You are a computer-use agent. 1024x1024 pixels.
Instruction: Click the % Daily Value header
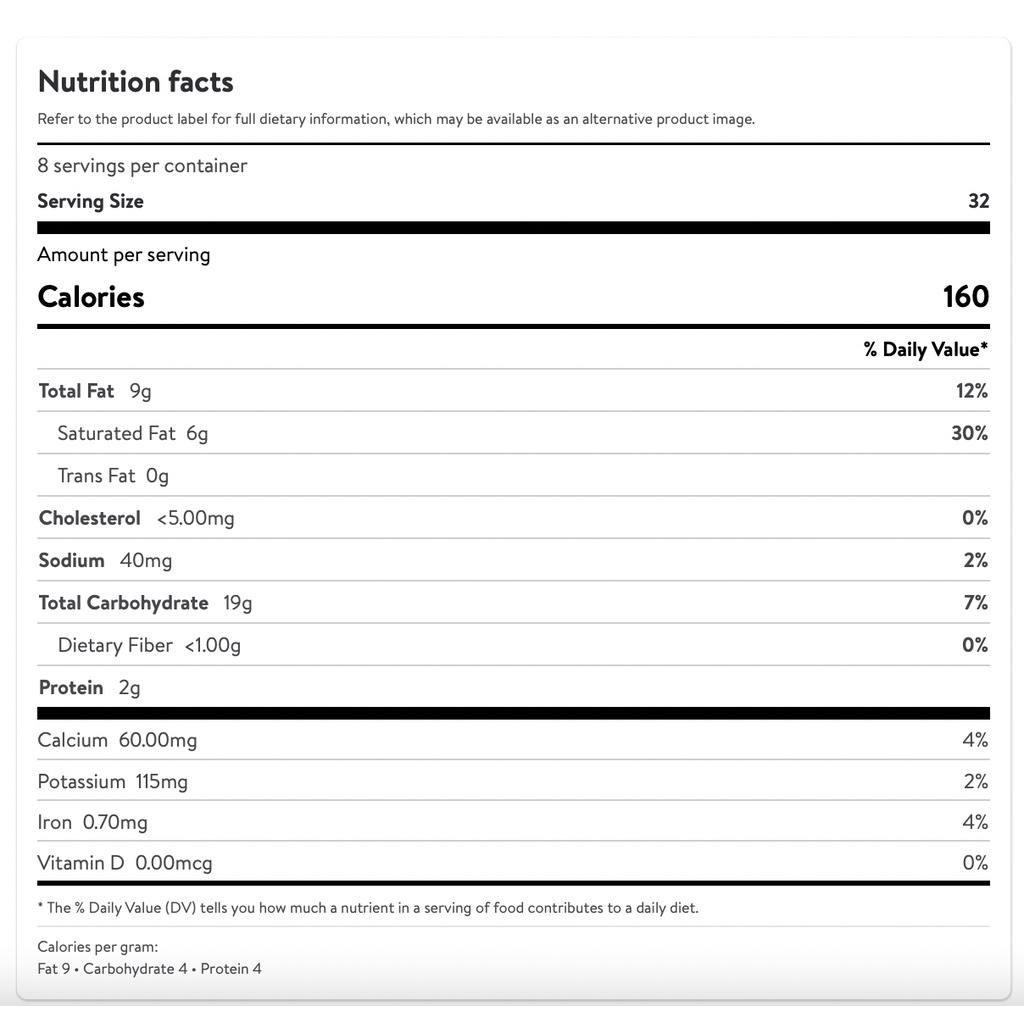(925, 350)
